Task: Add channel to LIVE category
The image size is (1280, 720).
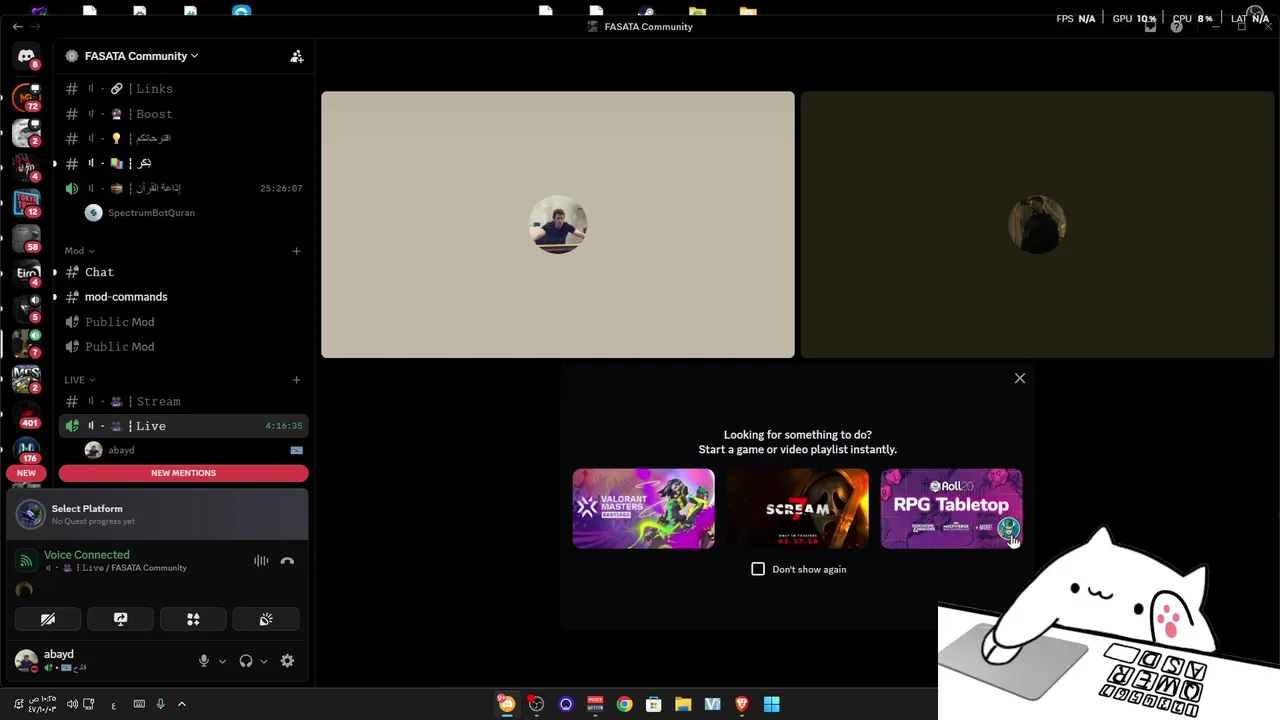Action: pos(296,380)
